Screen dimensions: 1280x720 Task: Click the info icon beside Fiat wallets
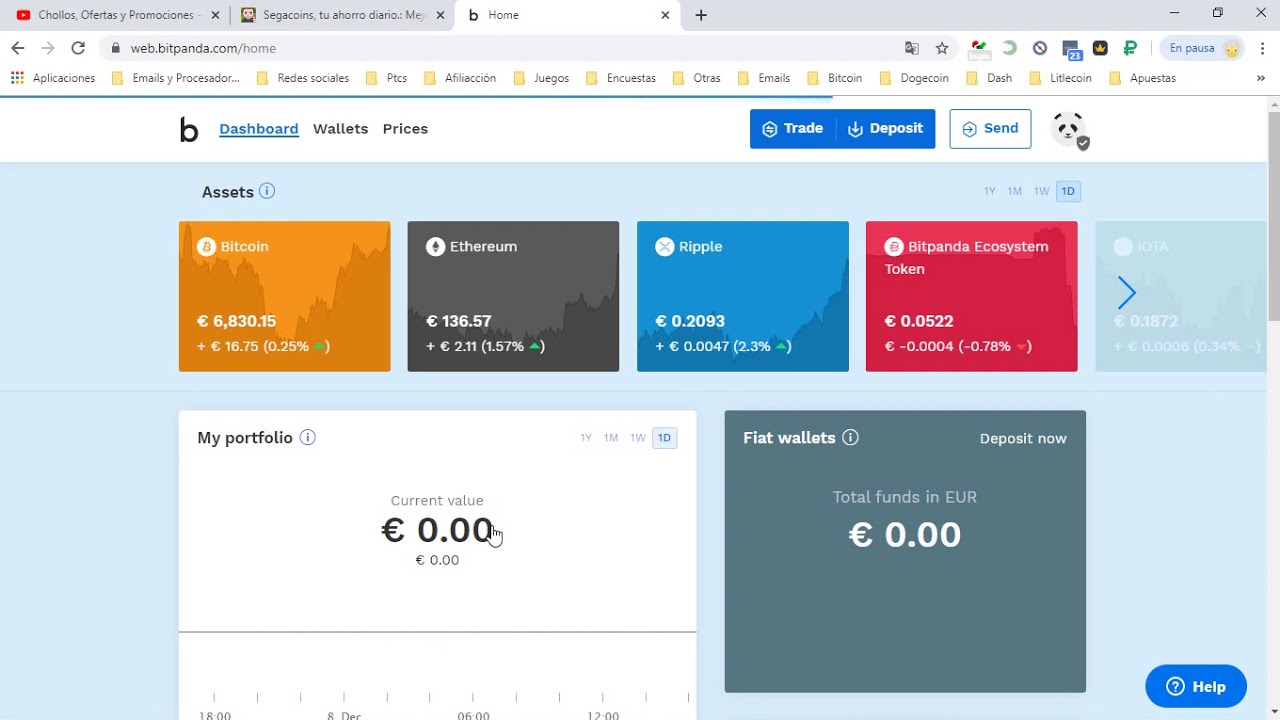(850, 437)
